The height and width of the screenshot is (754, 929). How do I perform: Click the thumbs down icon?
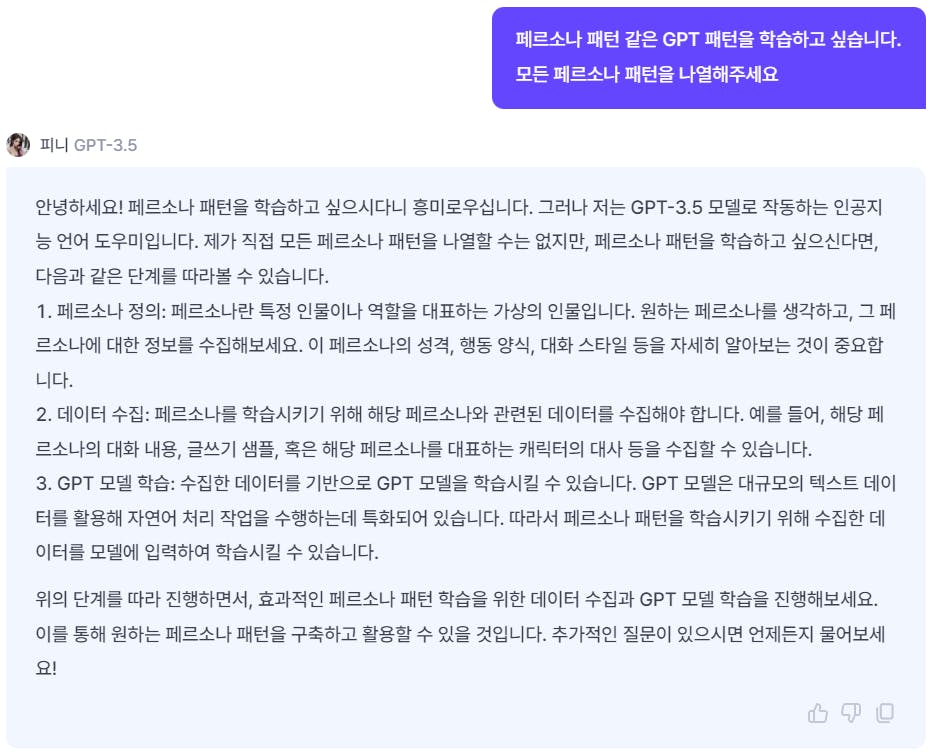point(851,713)
